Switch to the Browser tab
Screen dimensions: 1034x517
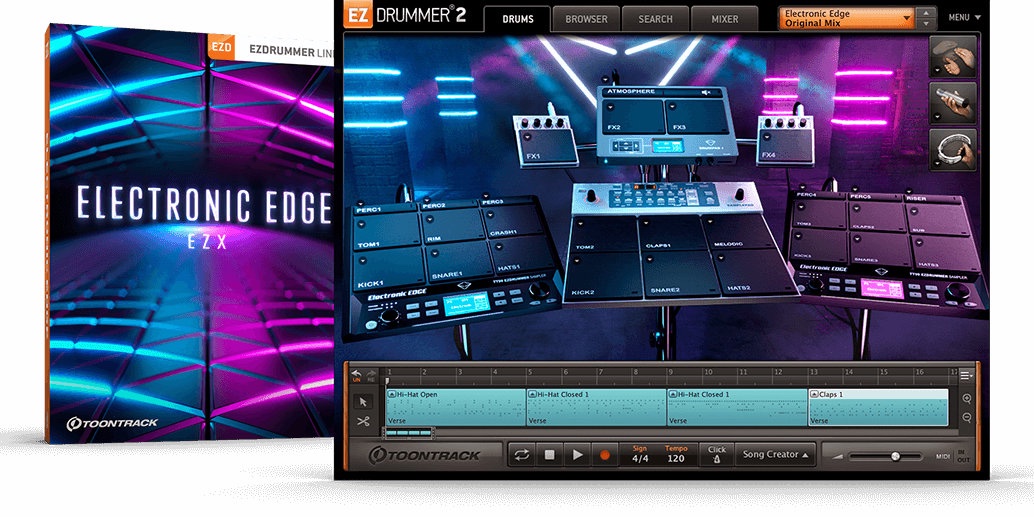[x=585, y=18]
